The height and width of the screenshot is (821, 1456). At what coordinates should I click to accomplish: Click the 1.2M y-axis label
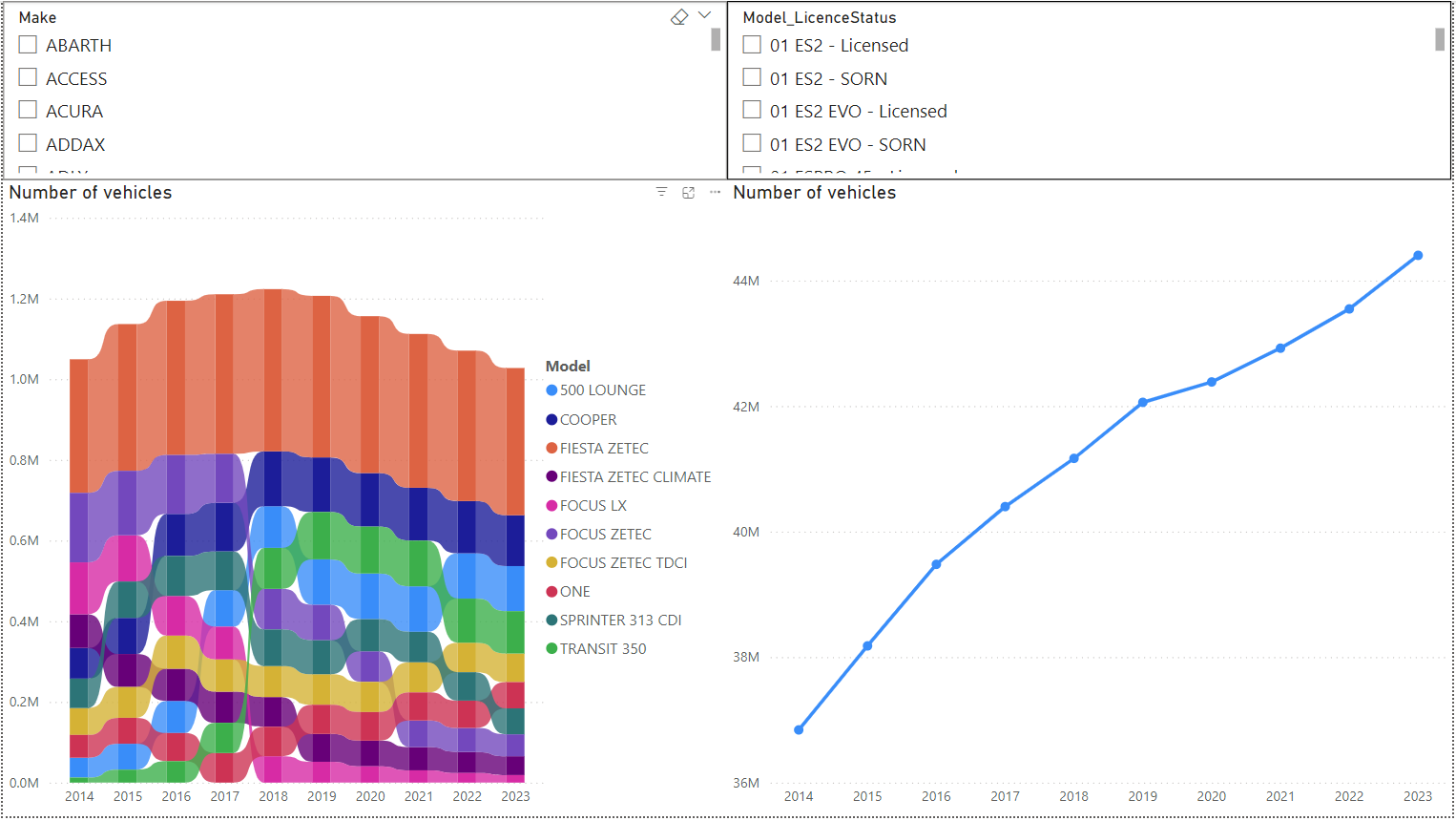point(25,299)
